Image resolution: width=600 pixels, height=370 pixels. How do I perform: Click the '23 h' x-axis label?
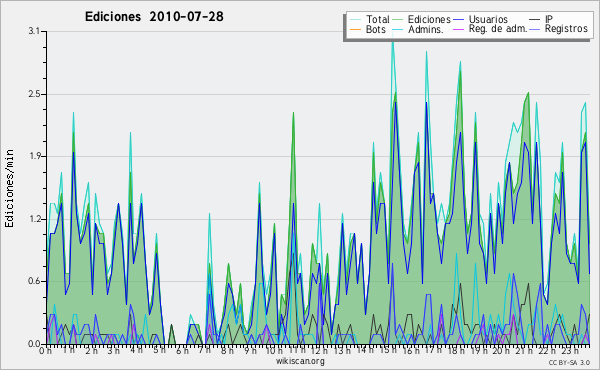[x=569, y=350]
